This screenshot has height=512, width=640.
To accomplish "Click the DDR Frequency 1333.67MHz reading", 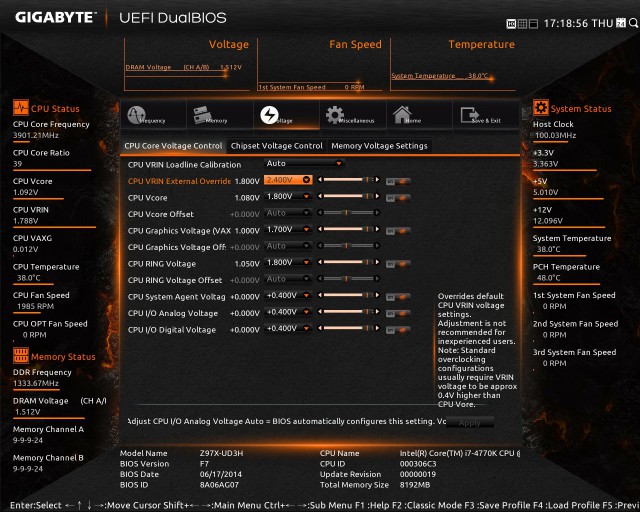I will pos(36,383).
